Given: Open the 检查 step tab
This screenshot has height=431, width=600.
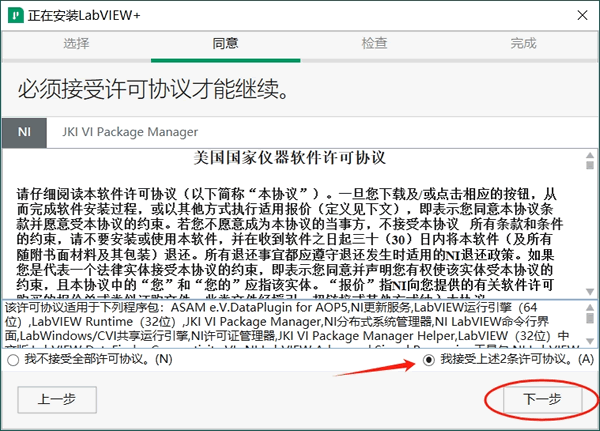Looking at the screenshot, I should 374,43.
